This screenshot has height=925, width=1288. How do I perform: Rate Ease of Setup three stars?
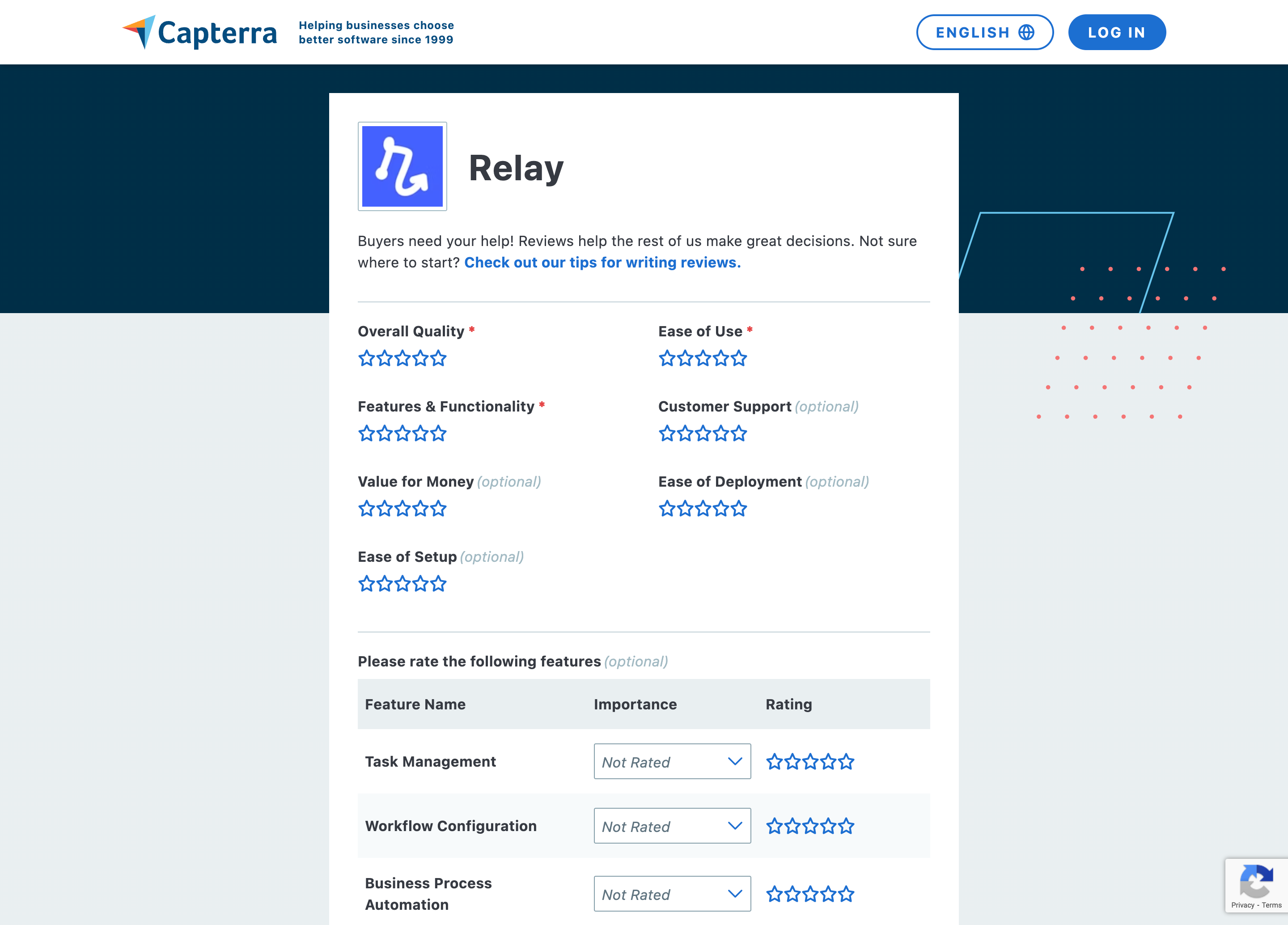(x=402, y=584)
